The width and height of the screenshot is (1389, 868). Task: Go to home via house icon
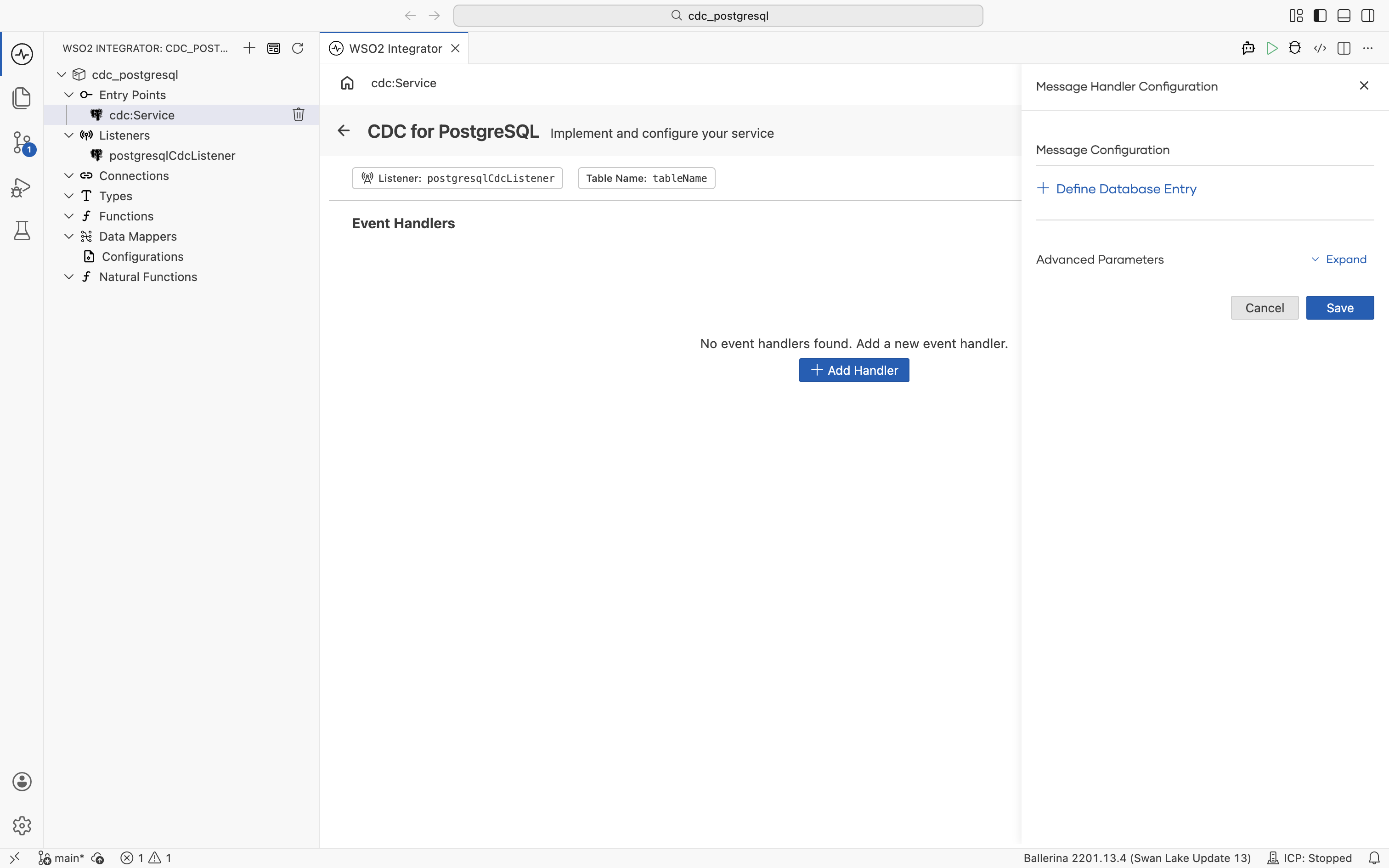click(x=347, y=83)
